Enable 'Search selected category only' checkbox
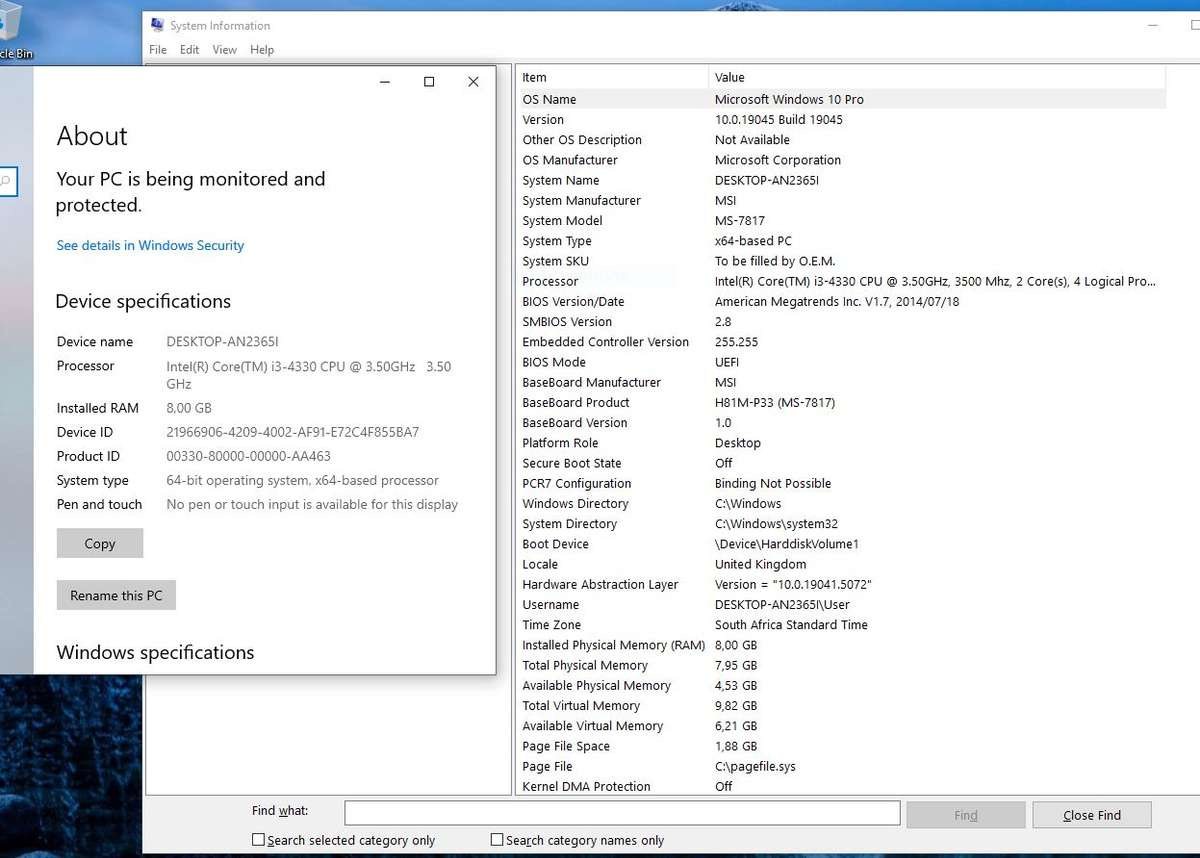Screen dimensions: 1200x858 pyautogui.click(x=259, y=840)
